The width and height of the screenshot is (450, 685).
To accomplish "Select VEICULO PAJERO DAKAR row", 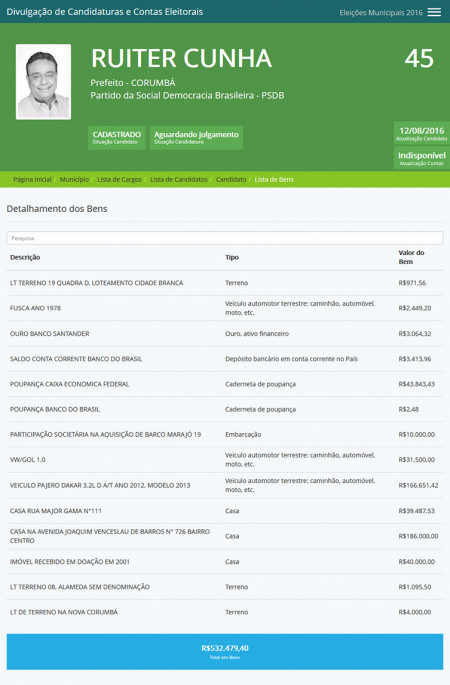I will click(x=225, y=485).
